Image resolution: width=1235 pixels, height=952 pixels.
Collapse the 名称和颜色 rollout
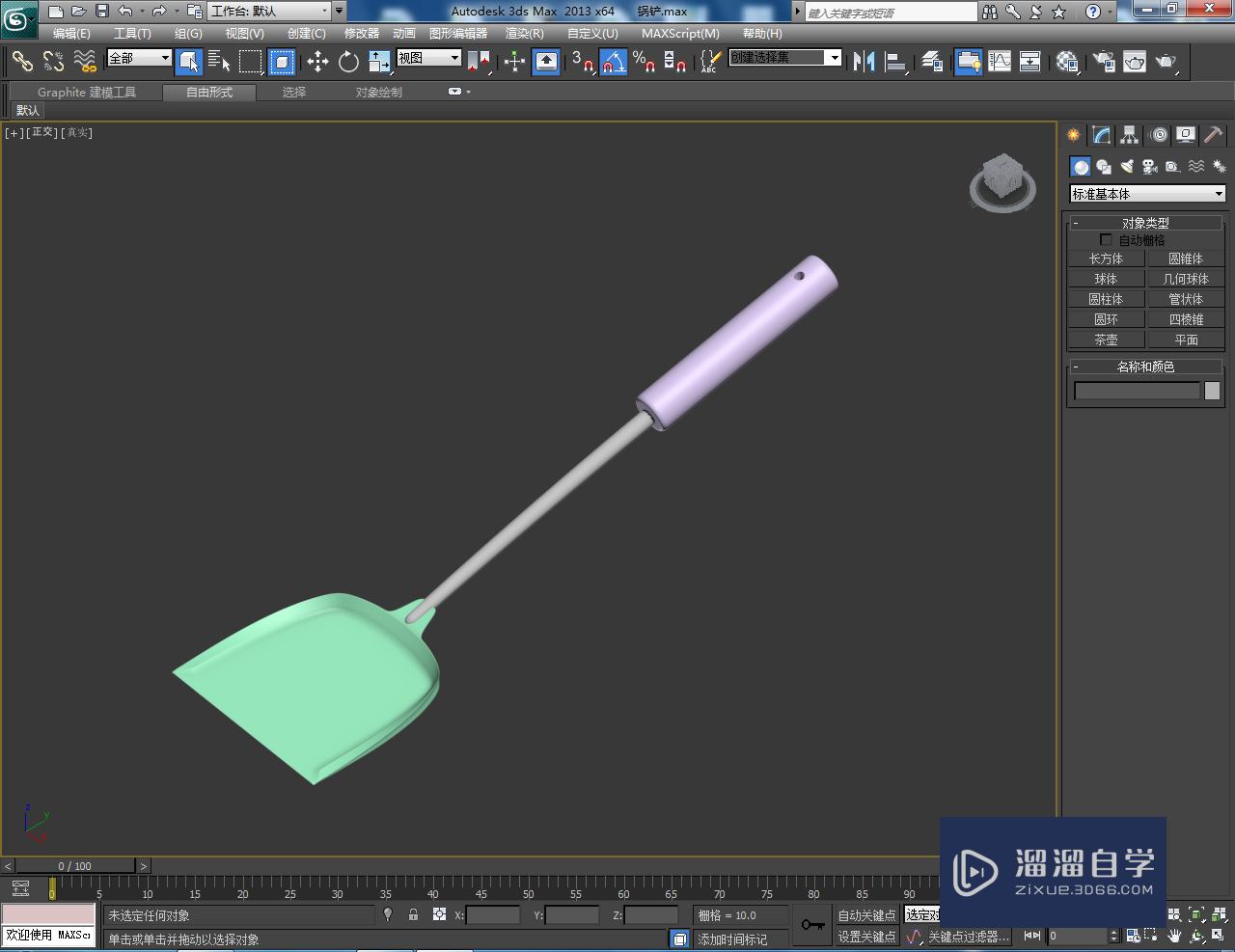1145,367
